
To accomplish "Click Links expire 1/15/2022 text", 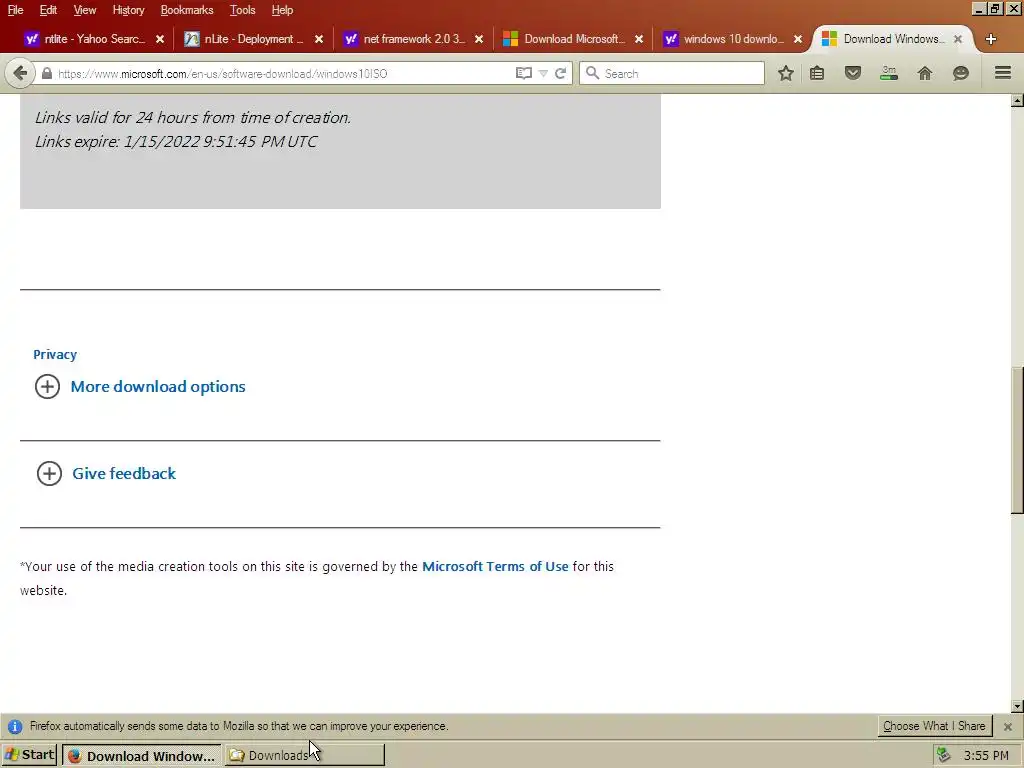I will [176, 142].
